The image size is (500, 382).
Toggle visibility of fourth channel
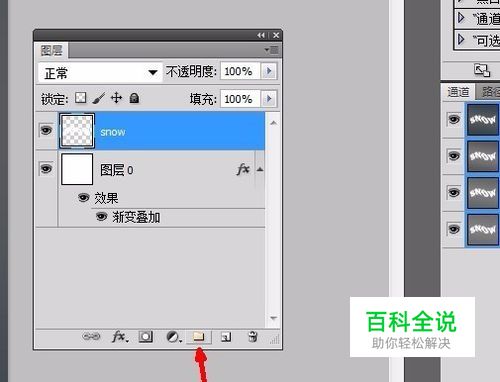tap(454, 229)
